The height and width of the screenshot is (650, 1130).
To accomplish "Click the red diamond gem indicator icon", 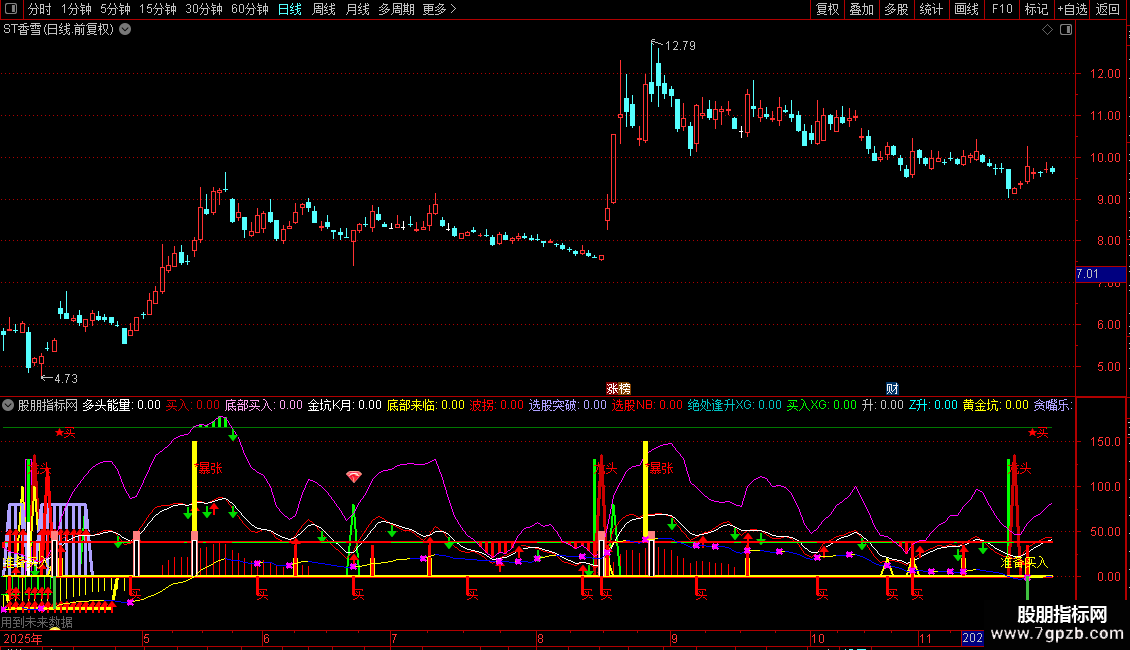I will click(x=353, y=477).
